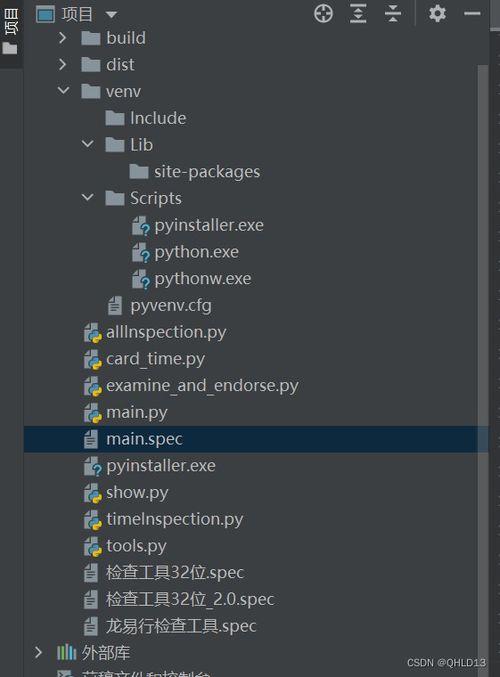Screen dimensions: 500x677
Task: Click the locate/select opened file target icon
Action: pos(323,14)
